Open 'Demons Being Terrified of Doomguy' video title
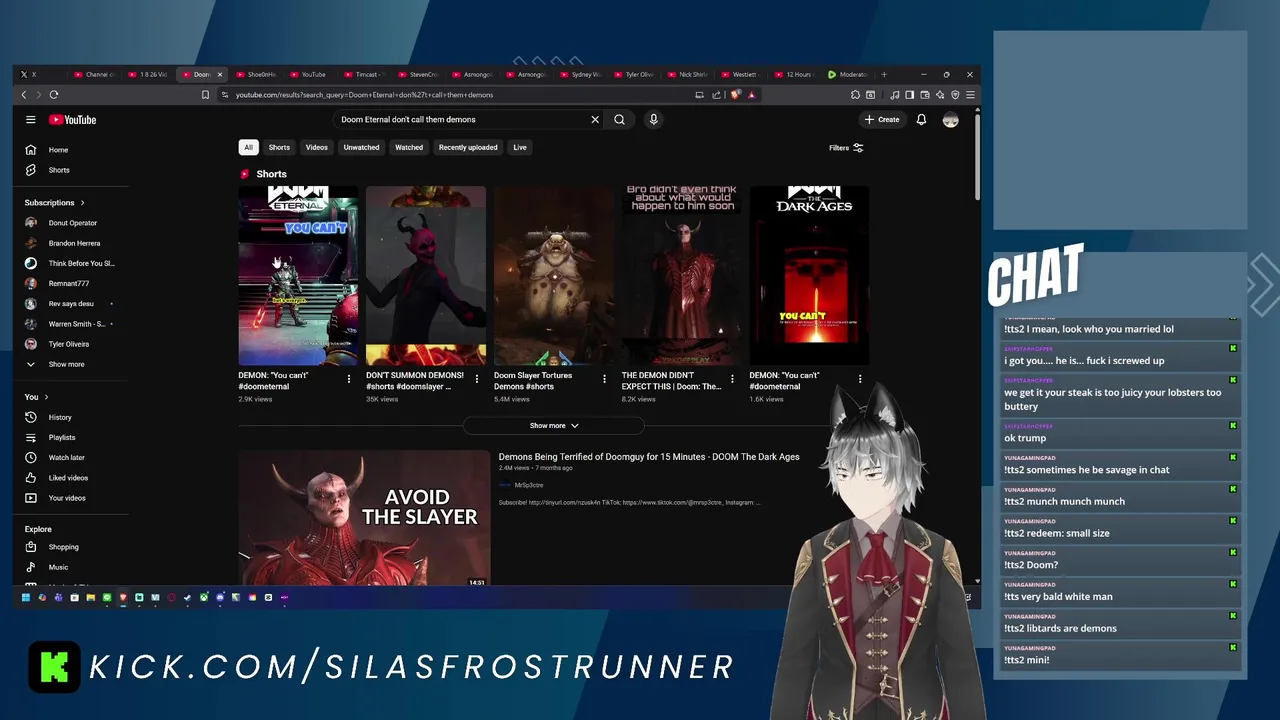The image size is (1280, 720). (649, 457)
